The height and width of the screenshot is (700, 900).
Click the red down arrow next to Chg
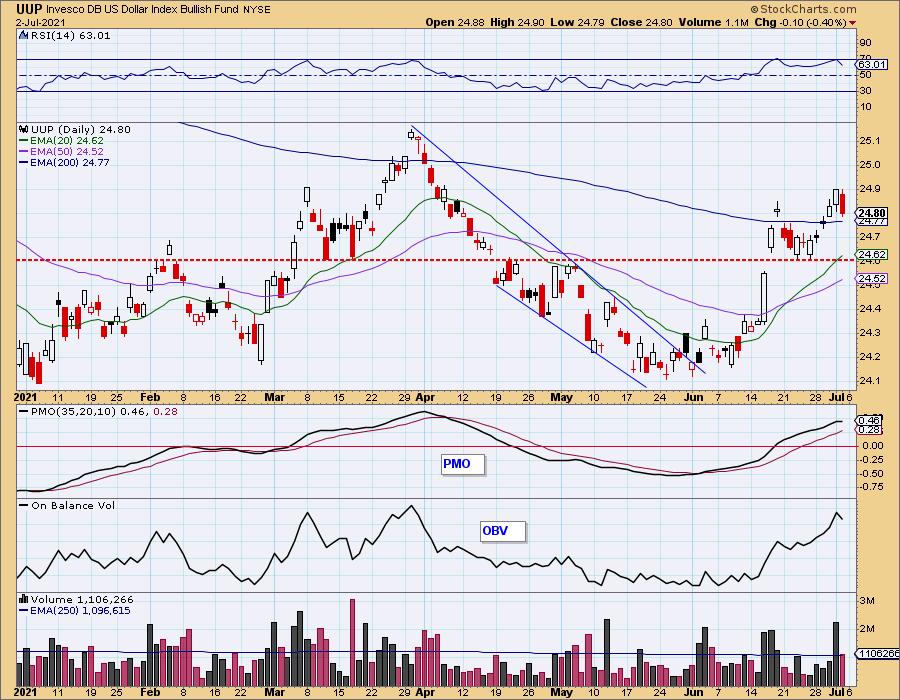tap(852, 23)
